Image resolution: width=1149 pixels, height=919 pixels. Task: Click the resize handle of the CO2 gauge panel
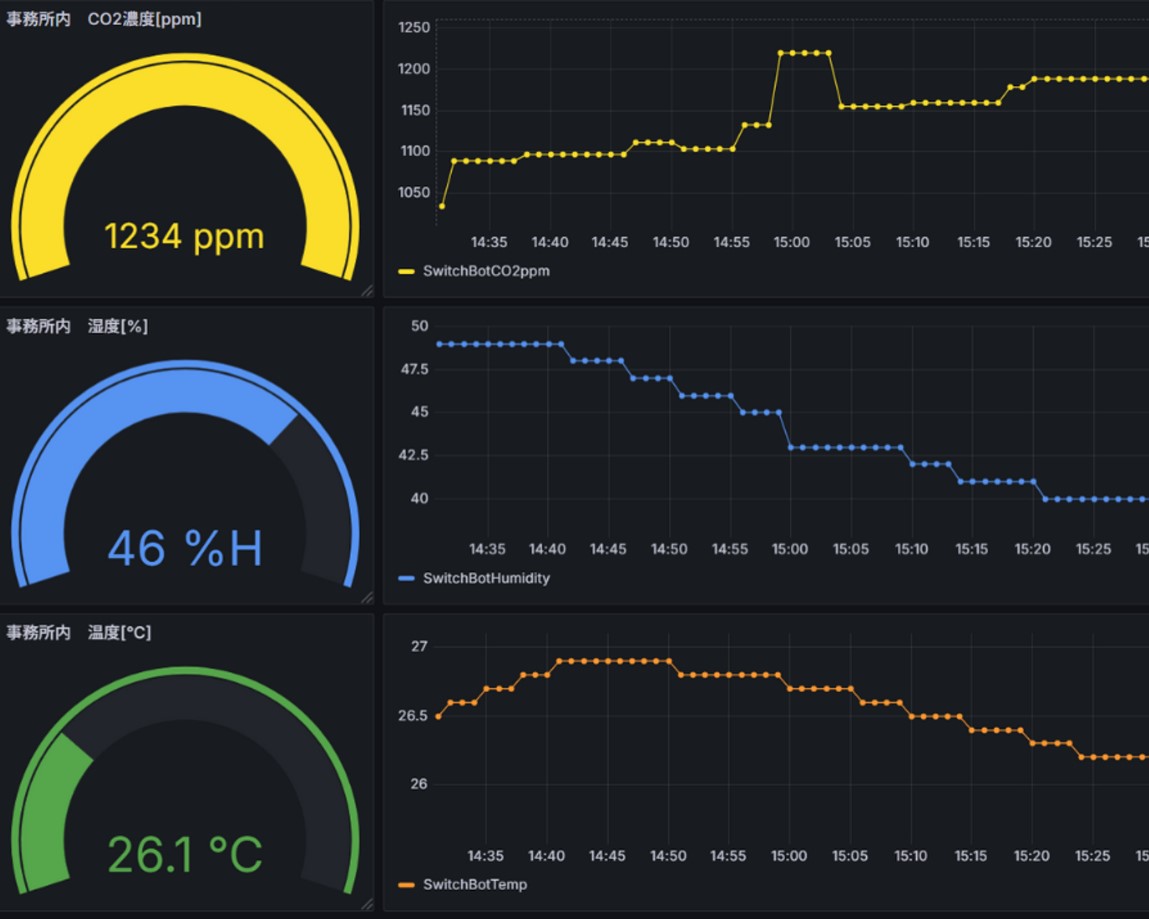pos(366,290)
